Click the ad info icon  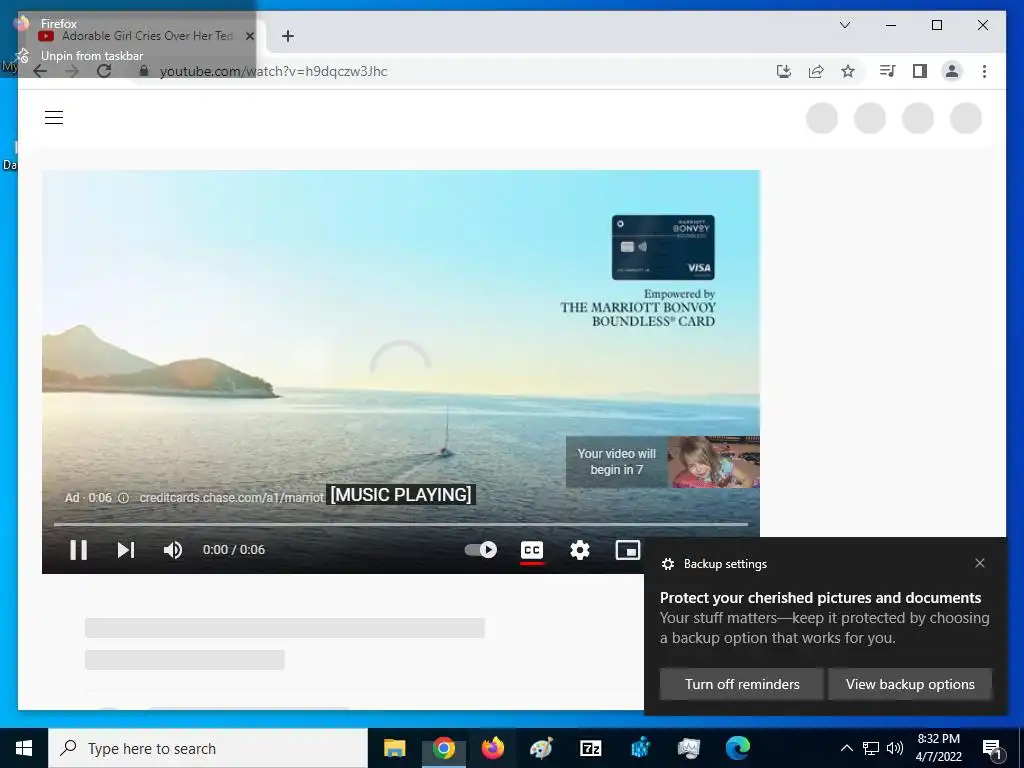pos(123,498)
